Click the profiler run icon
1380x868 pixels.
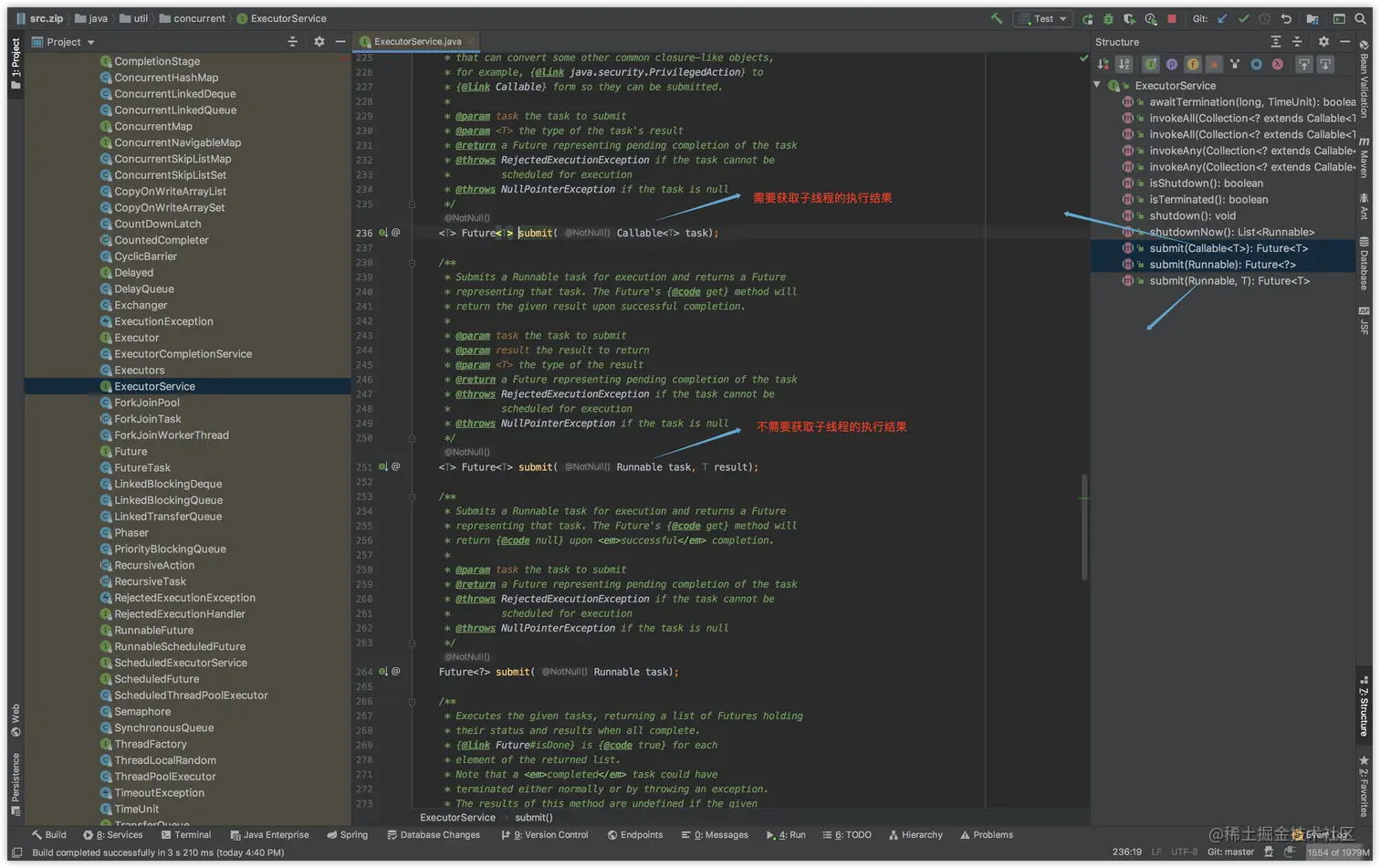[x=1150, y=18]
